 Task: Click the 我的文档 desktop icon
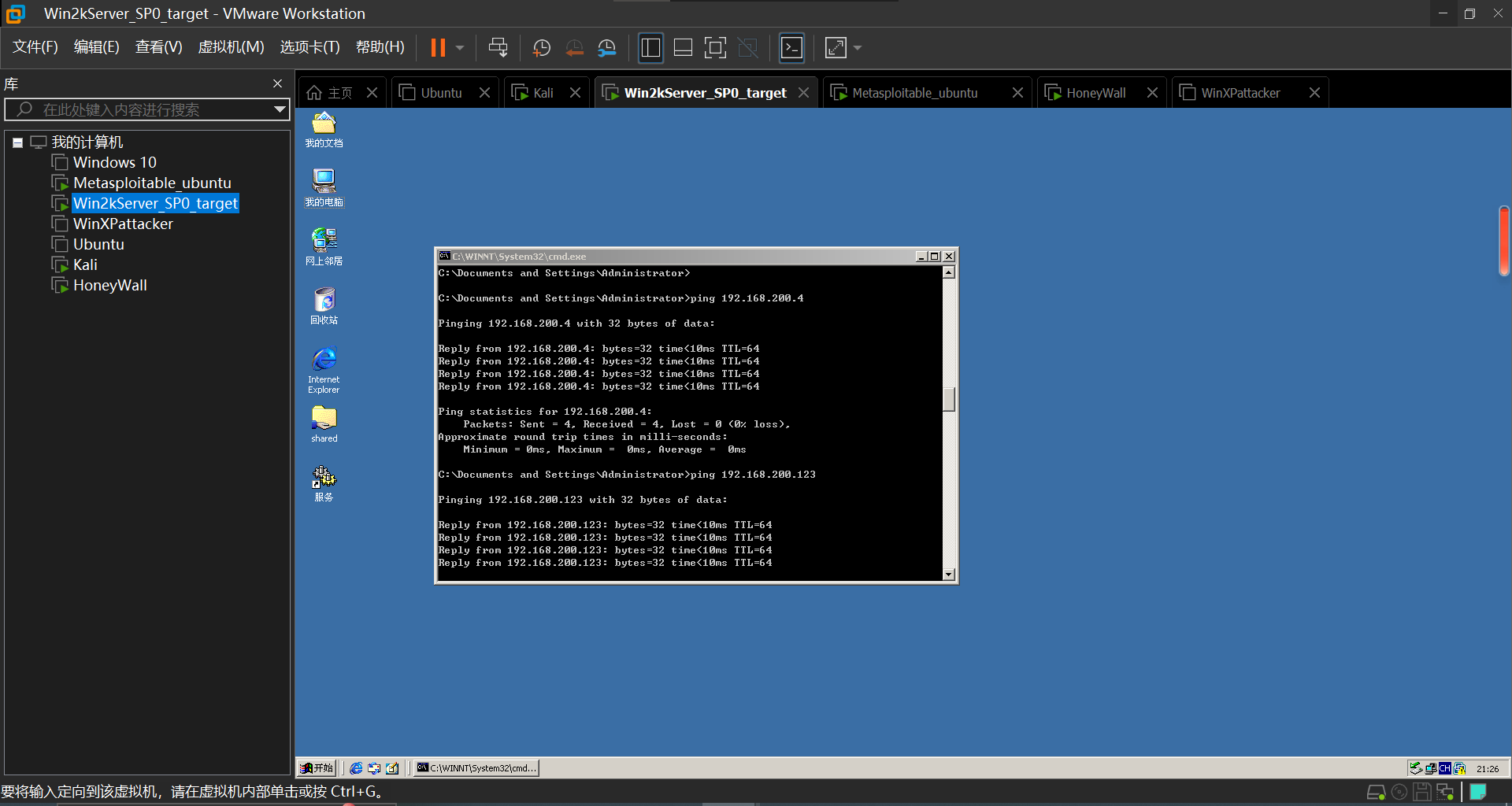point(324,131)
